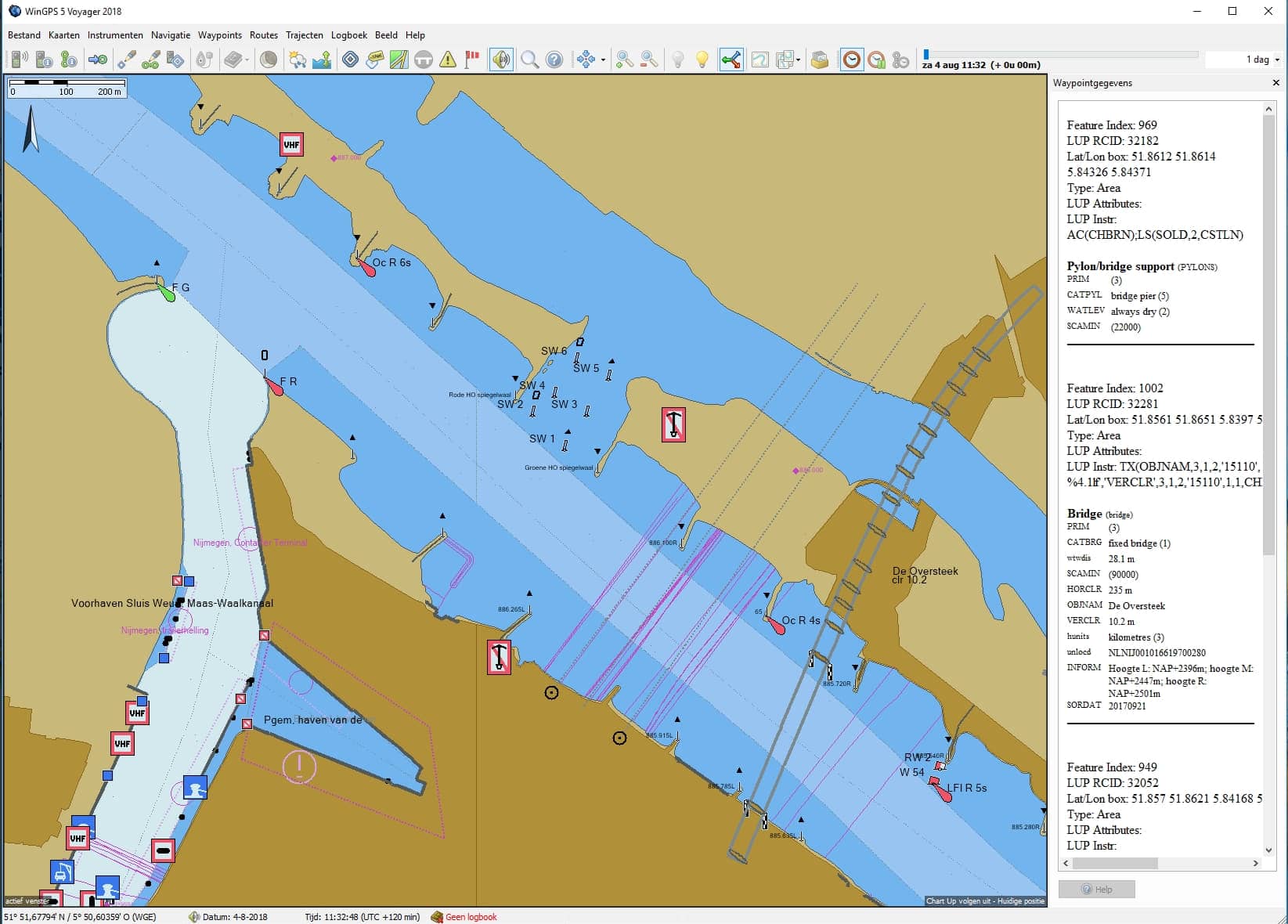Expand the pan arrows tool dropdown
The width and height of the screenshot is (1288, 924).
click(x=603, y=60)
